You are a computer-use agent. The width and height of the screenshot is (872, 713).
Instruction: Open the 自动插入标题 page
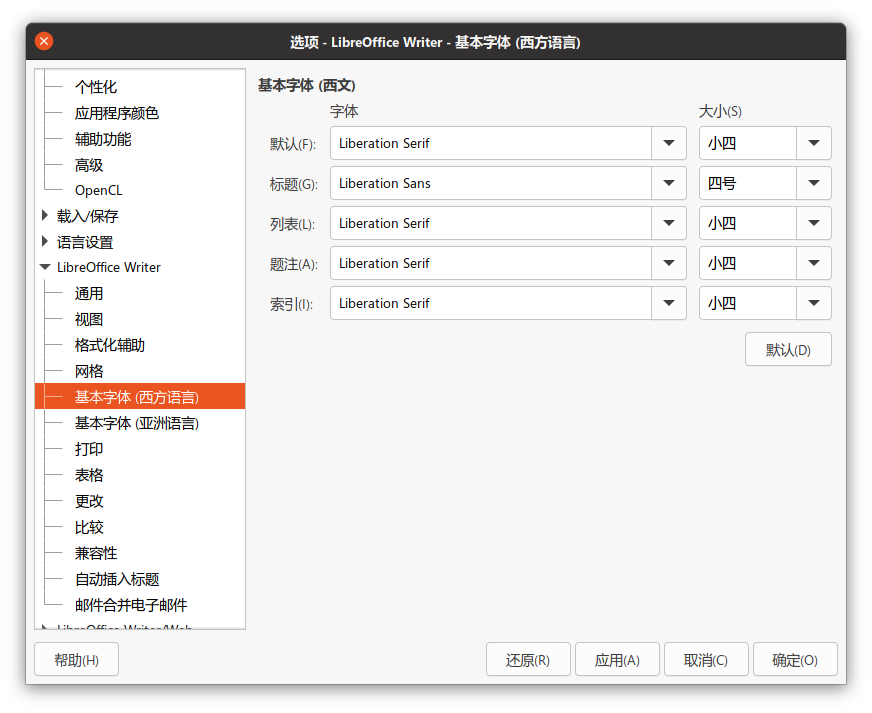coord(117,579)
